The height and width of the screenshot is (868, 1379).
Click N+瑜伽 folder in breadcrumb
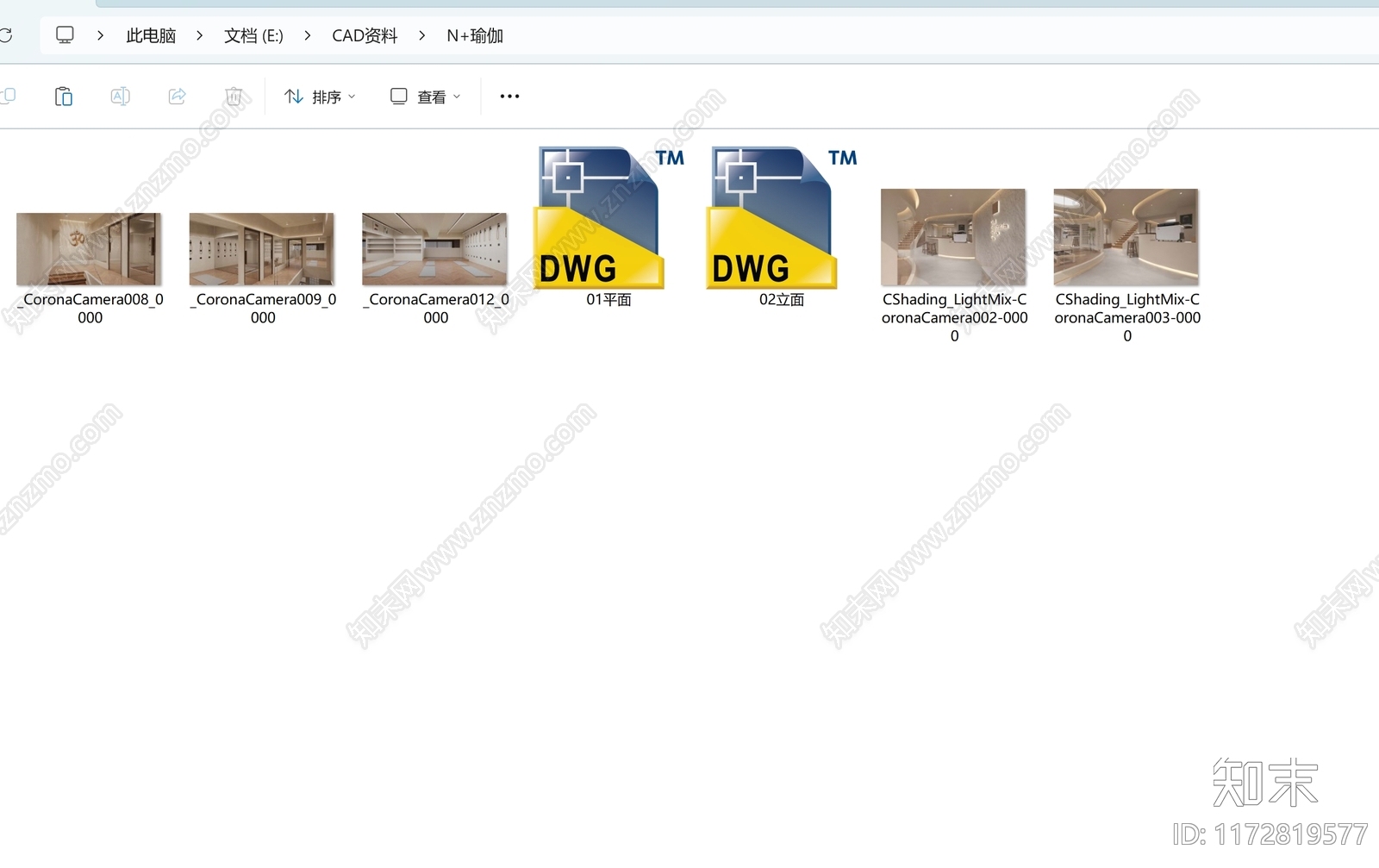[x=475, y=35]
